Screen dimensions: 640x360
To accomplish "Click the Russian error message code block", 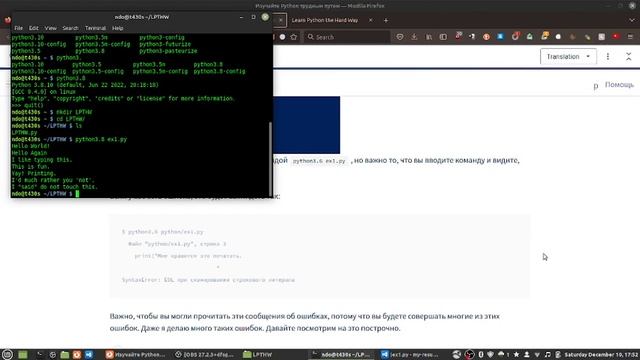I will point(320,256).
